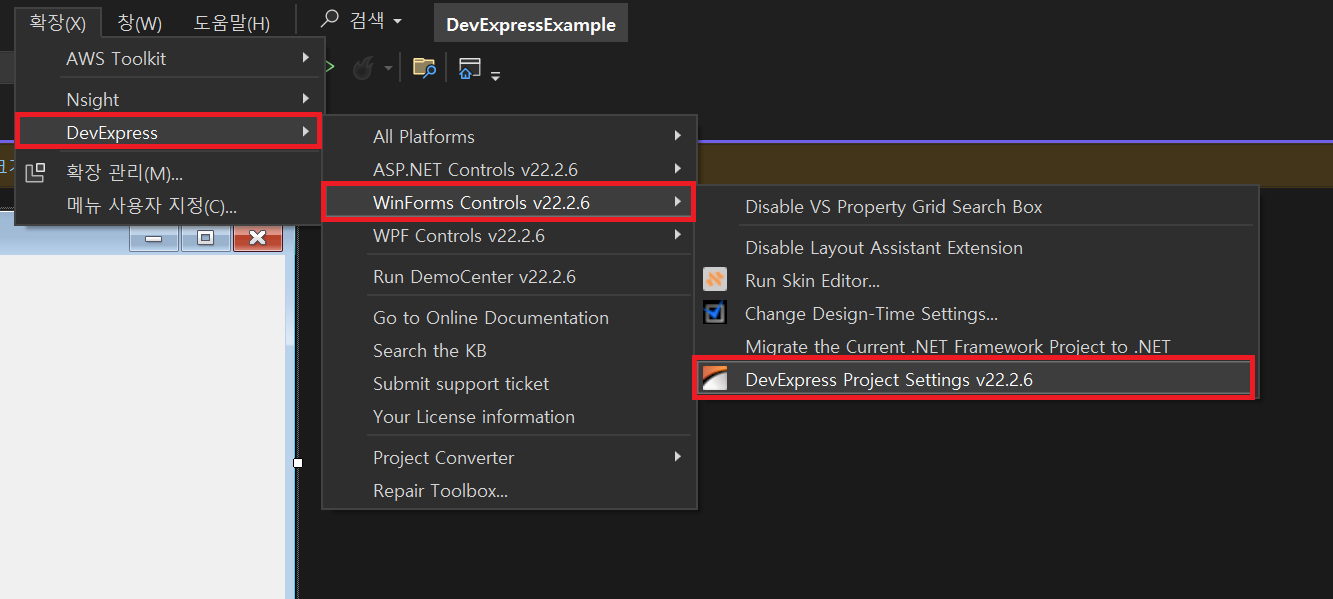Open 메뉴 사용자 지정(C)... option
Viewport: 1333px width, 599px height.
[169, 206]
